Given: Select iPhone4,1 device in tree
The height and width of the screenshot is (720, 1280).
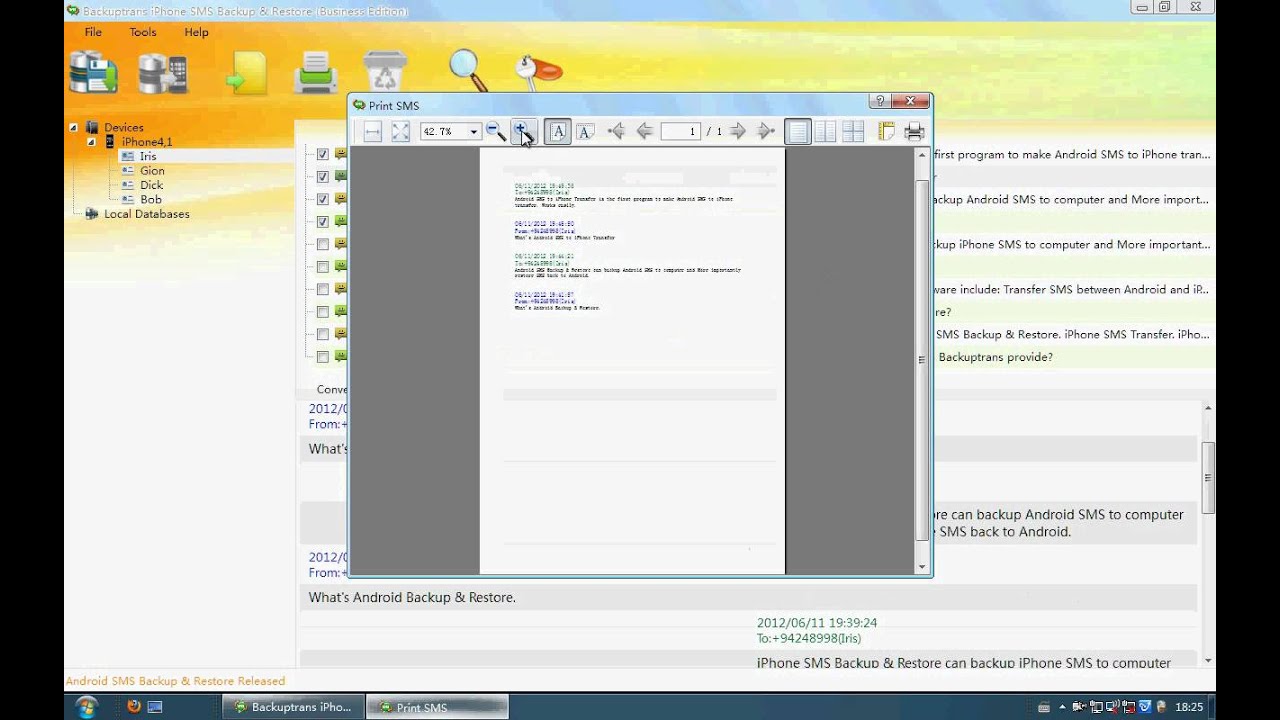Looking at the screenshot, I should [x=146, y=142].
